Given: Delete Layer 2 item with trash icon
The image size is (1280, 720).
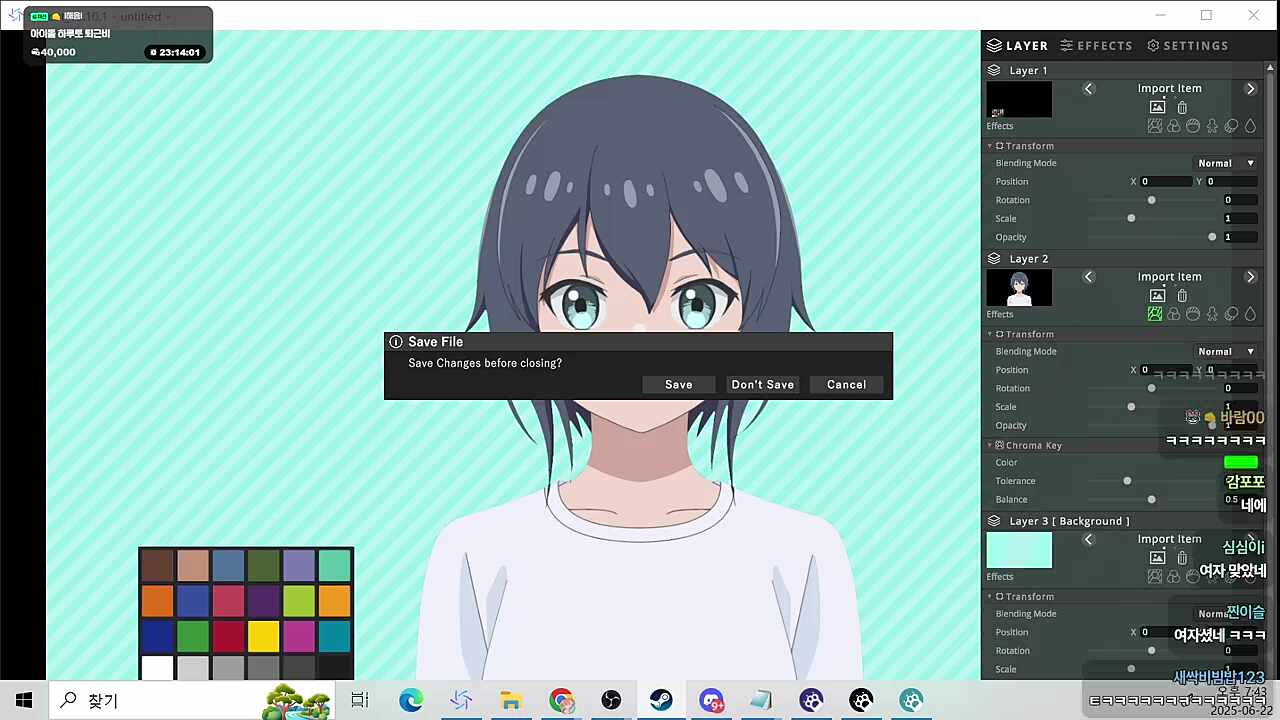Looking at the screenshot, I should [1182, 296].
